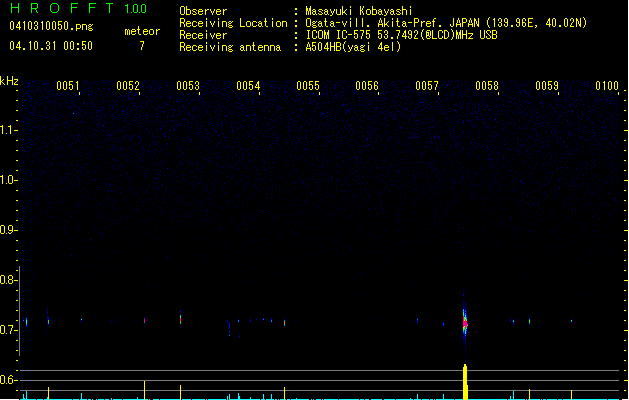Select antenna value A504HB(yagi 4el)
Image resolution: width=629 pixels, height=400 pixels.
pyautogui.click(x=353, y=47)
